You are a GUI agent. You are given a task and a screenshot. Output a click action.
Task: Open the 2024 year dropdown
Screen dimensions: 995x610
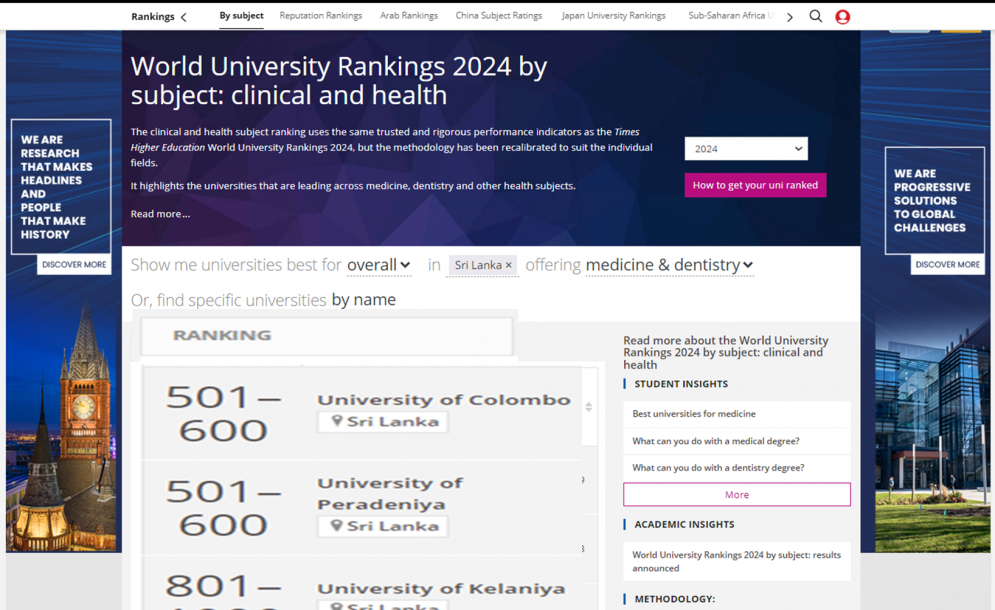click(x=746, y=149)
